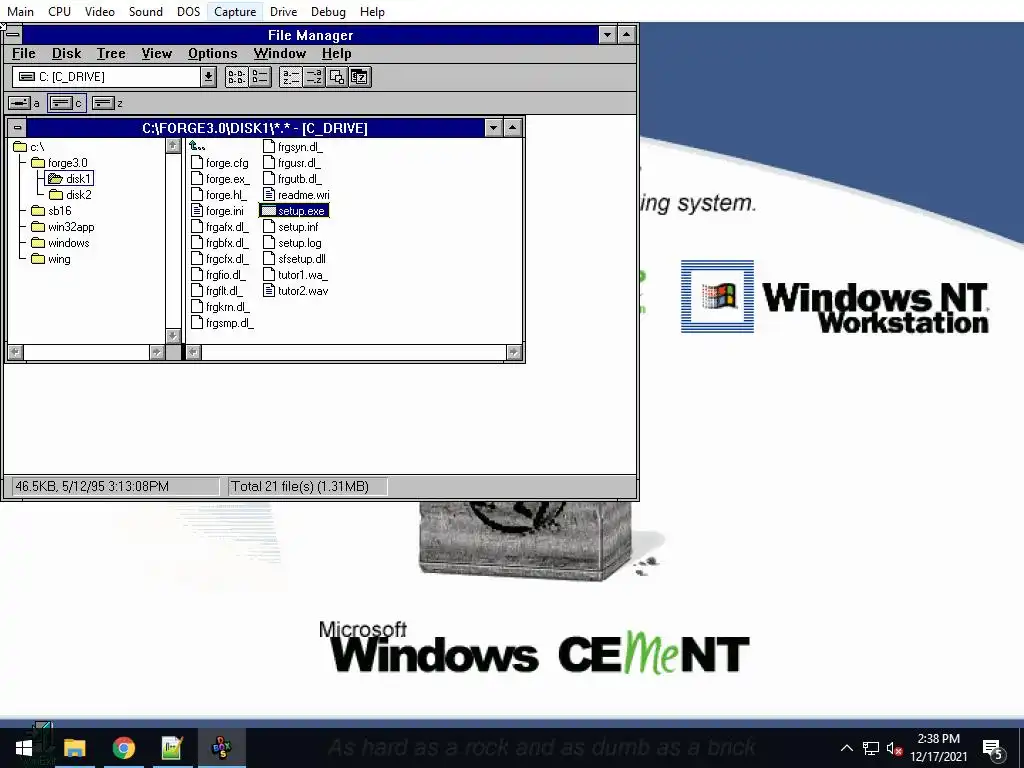Select the forge.ex_ file
The image size is (1024, 768).
point(221,179)
